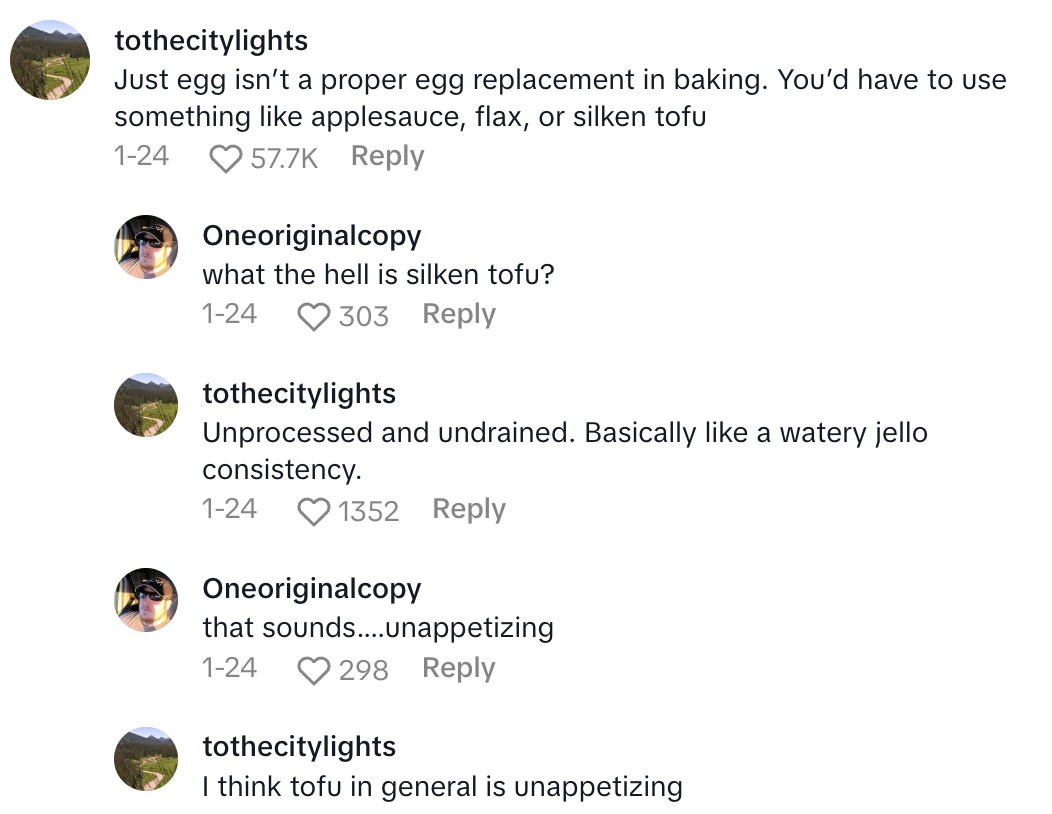Open Oneoriginalcopy username above silken tofu question
The height and width of the screenshot is (814, 1052).
[312, 235]
